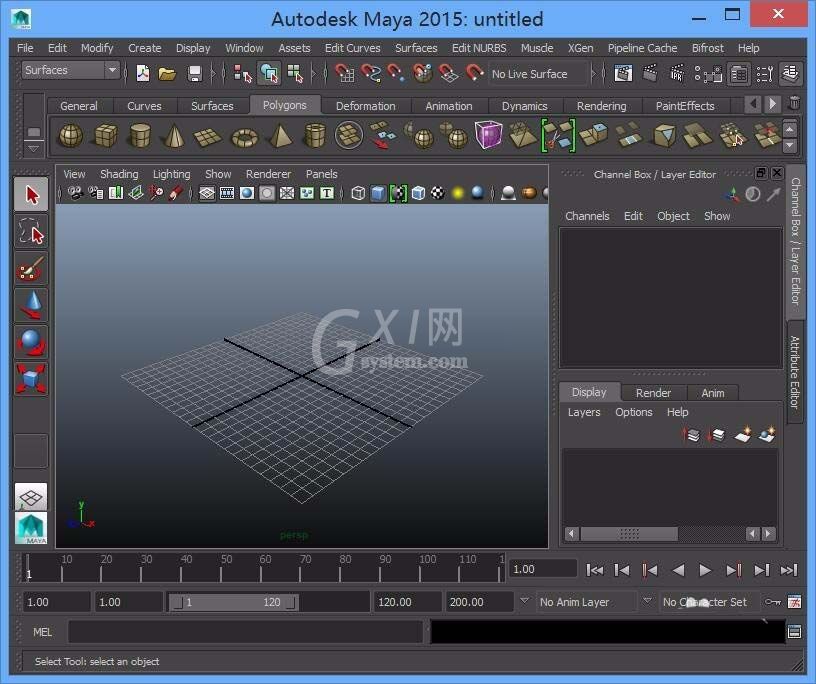Create a polygon pyramid from the shelf
This screenshot has height=684, width=816.
[x=280, y=136]
